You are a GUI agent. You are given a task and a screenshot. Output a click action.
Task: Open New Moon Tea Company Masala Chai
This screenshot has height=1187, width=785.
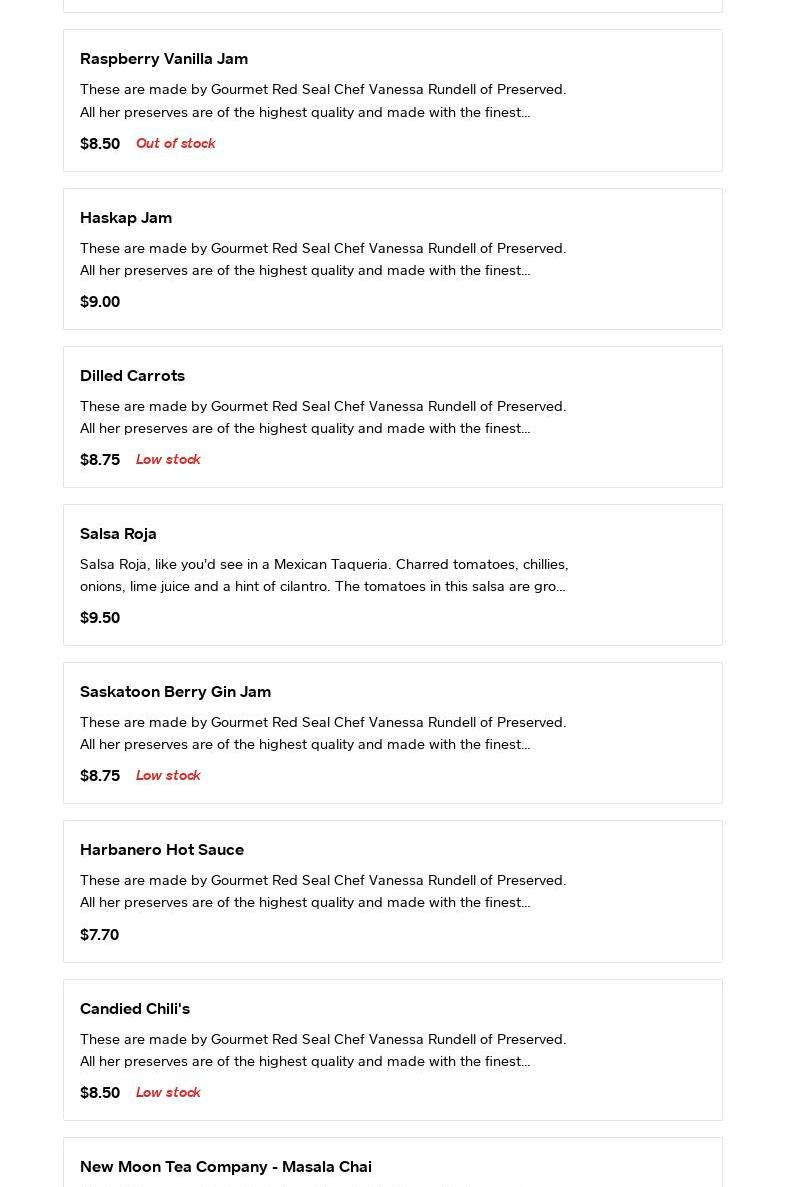pos(226,1167)
